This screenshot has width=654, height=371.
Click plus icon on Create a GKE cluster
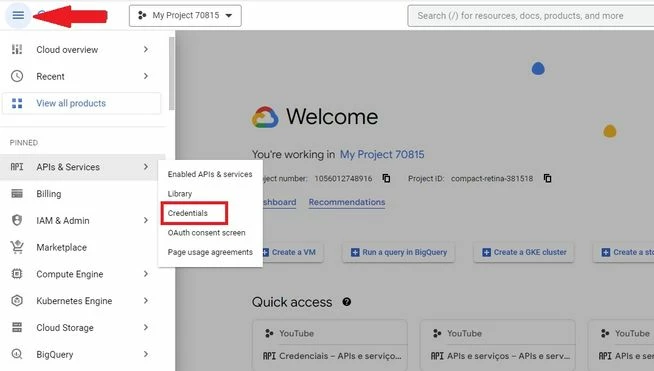[x=486, y=252]
